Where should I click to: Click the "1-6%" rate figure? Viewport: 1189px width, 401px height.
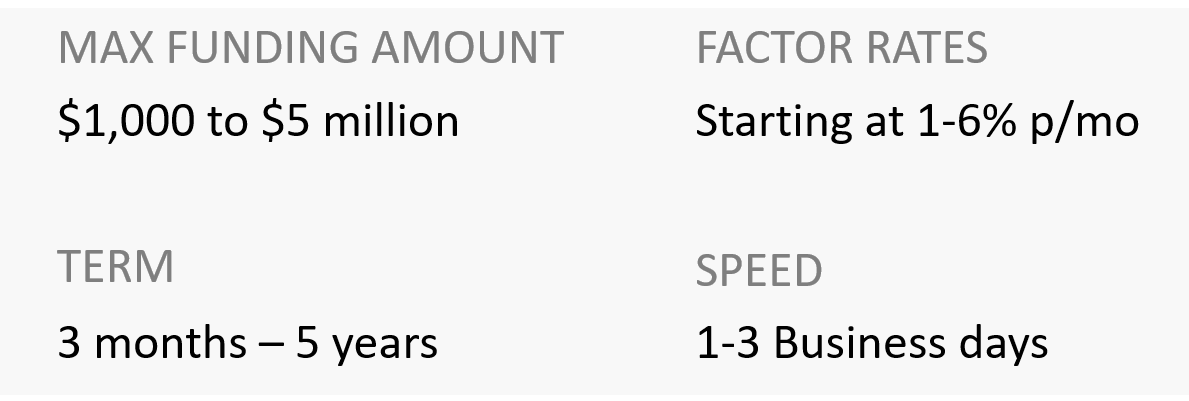click(962, 122)
